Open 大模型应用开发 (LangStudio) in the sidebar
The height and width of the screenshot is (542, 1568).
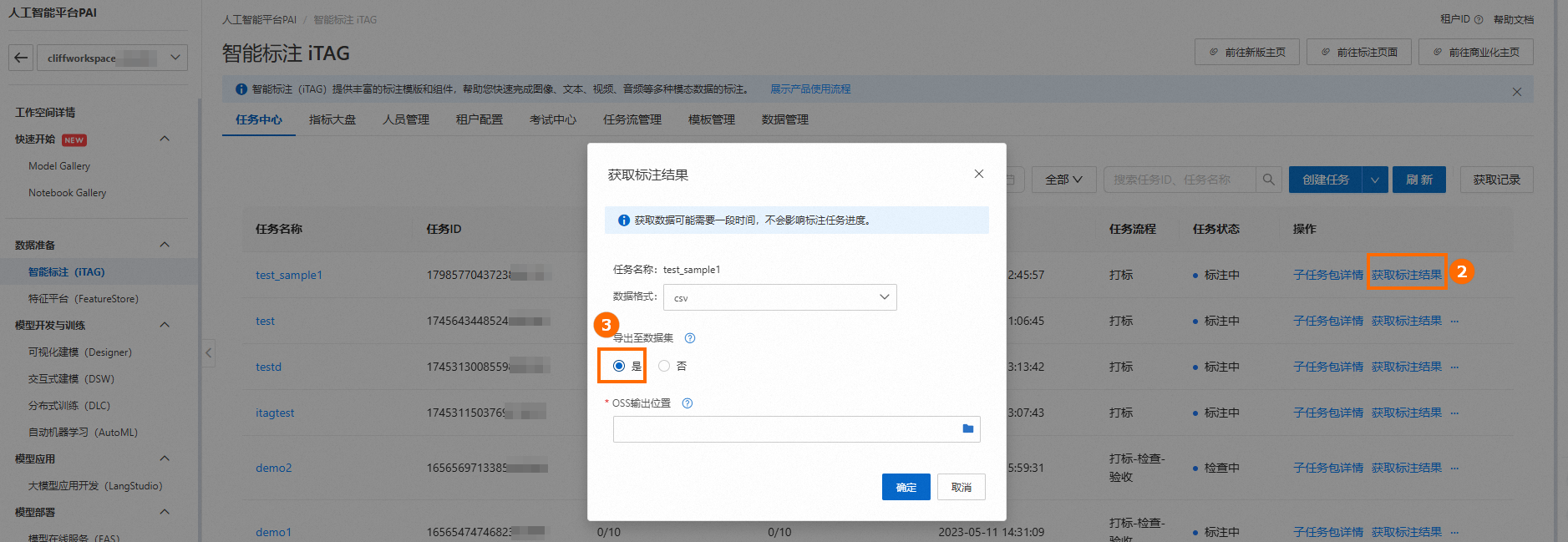point(95,486)
